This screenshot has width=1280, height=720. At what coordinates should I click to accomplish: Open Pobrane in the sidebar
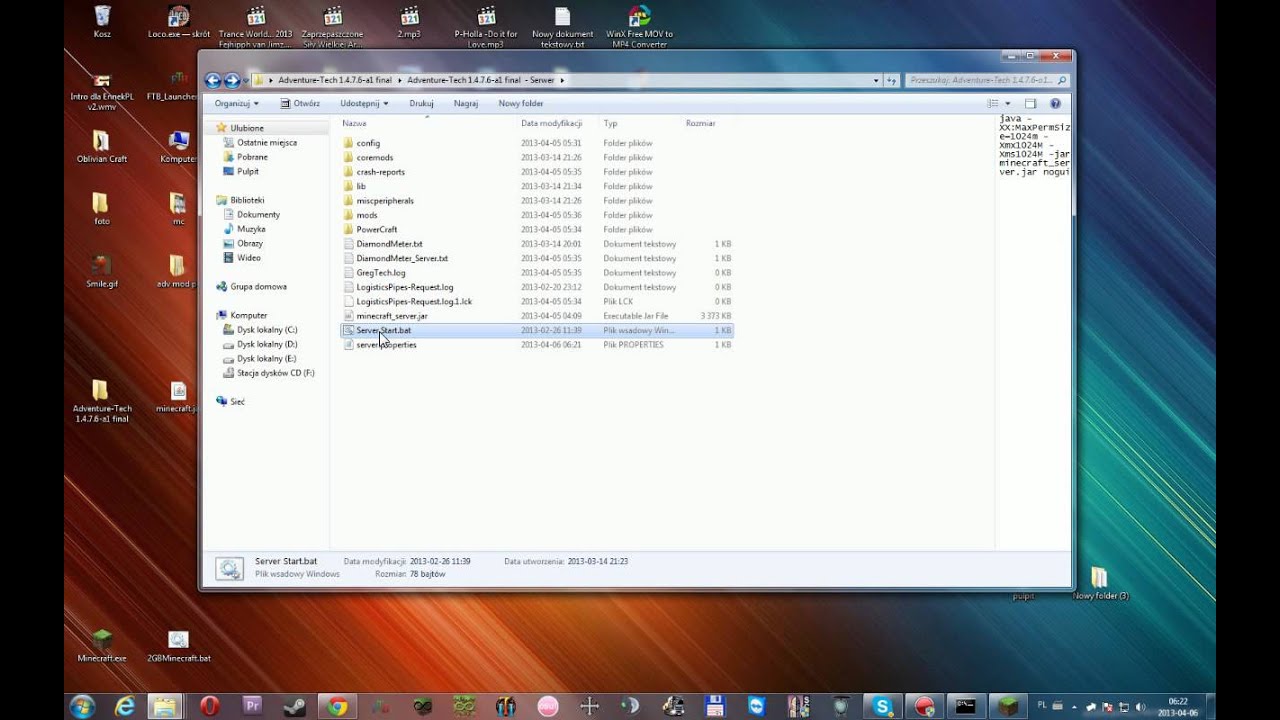pos(252,157)
